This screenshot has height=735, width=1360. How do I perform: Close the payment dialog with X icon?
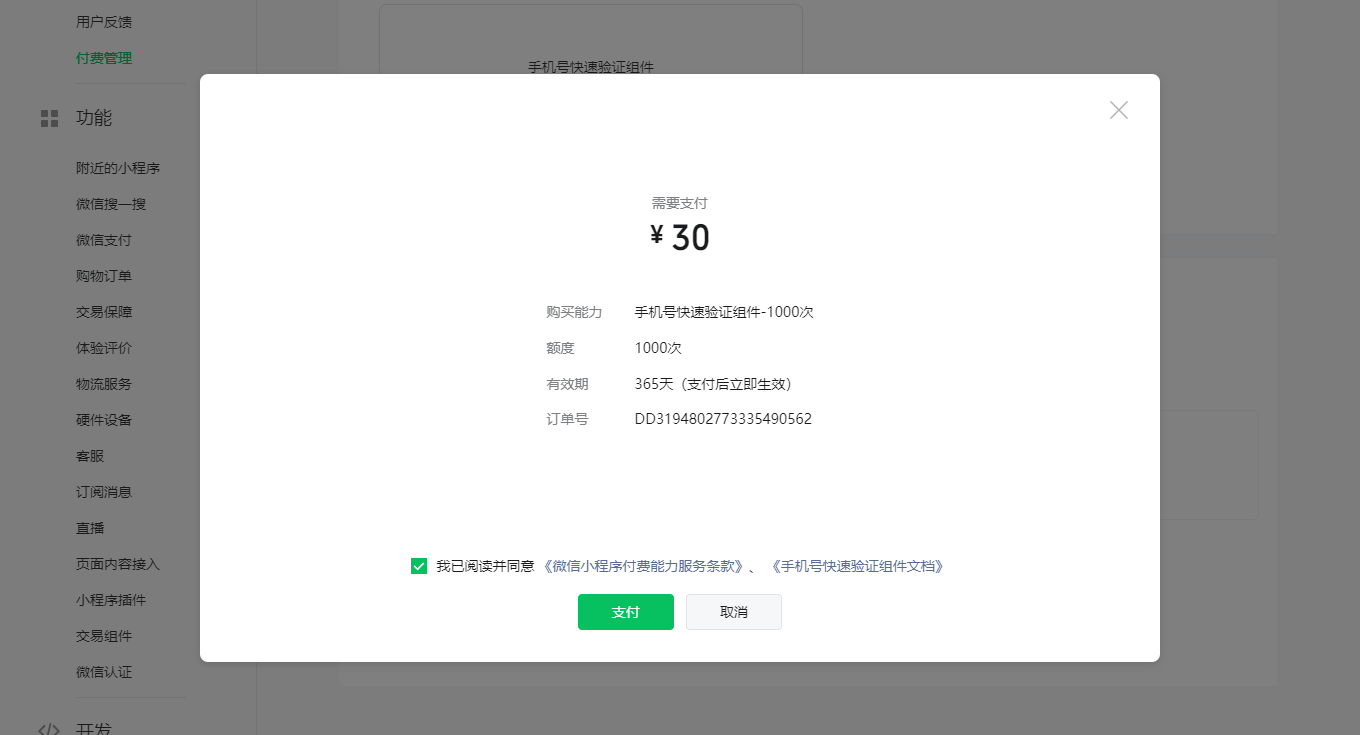pos(1119,110)
